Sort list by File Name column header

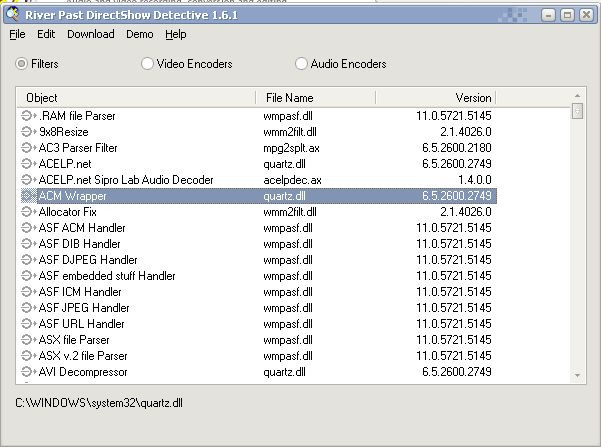[x=315, y=98]
